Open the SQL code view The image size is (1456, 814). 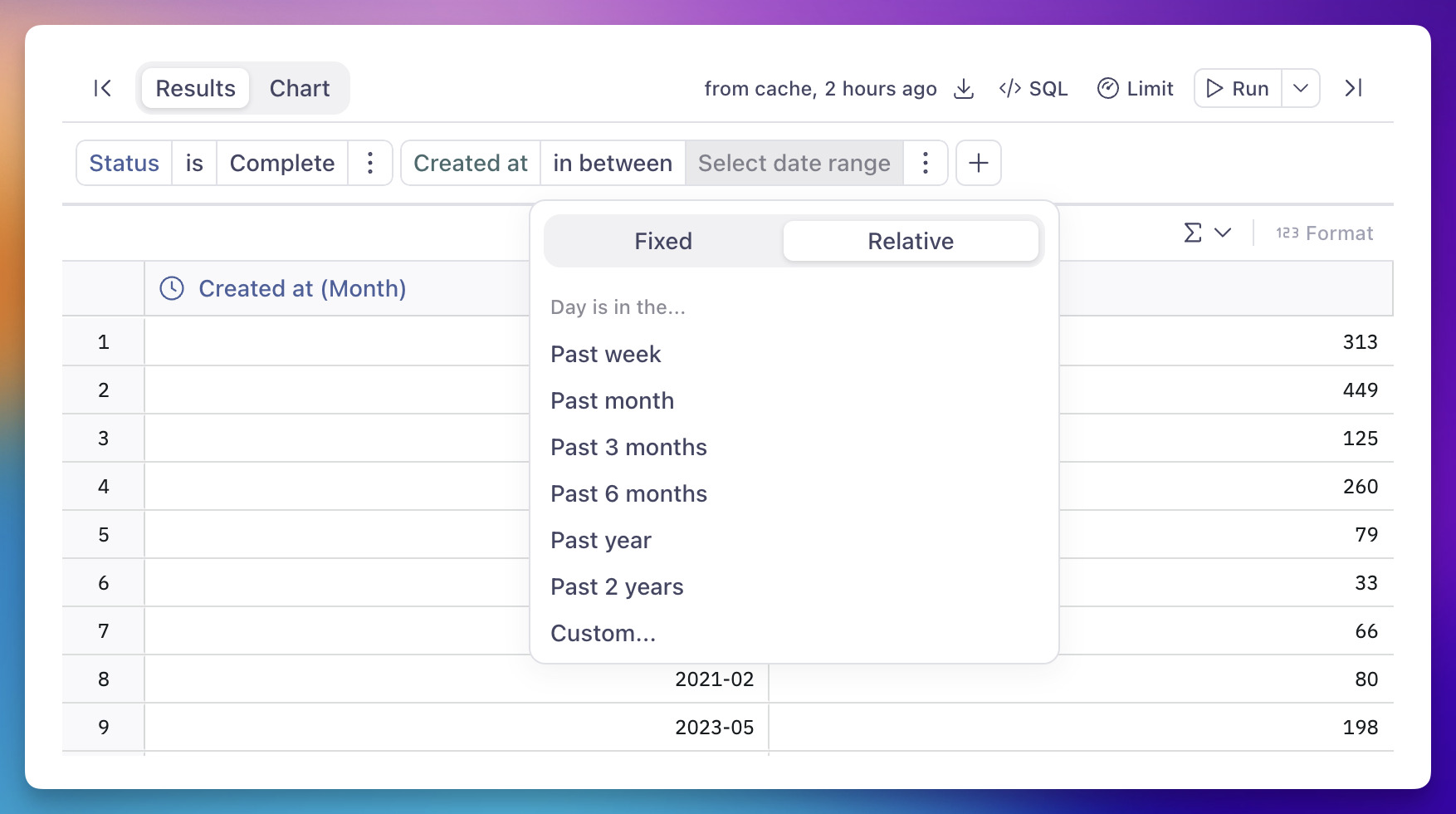[1033, 89]
